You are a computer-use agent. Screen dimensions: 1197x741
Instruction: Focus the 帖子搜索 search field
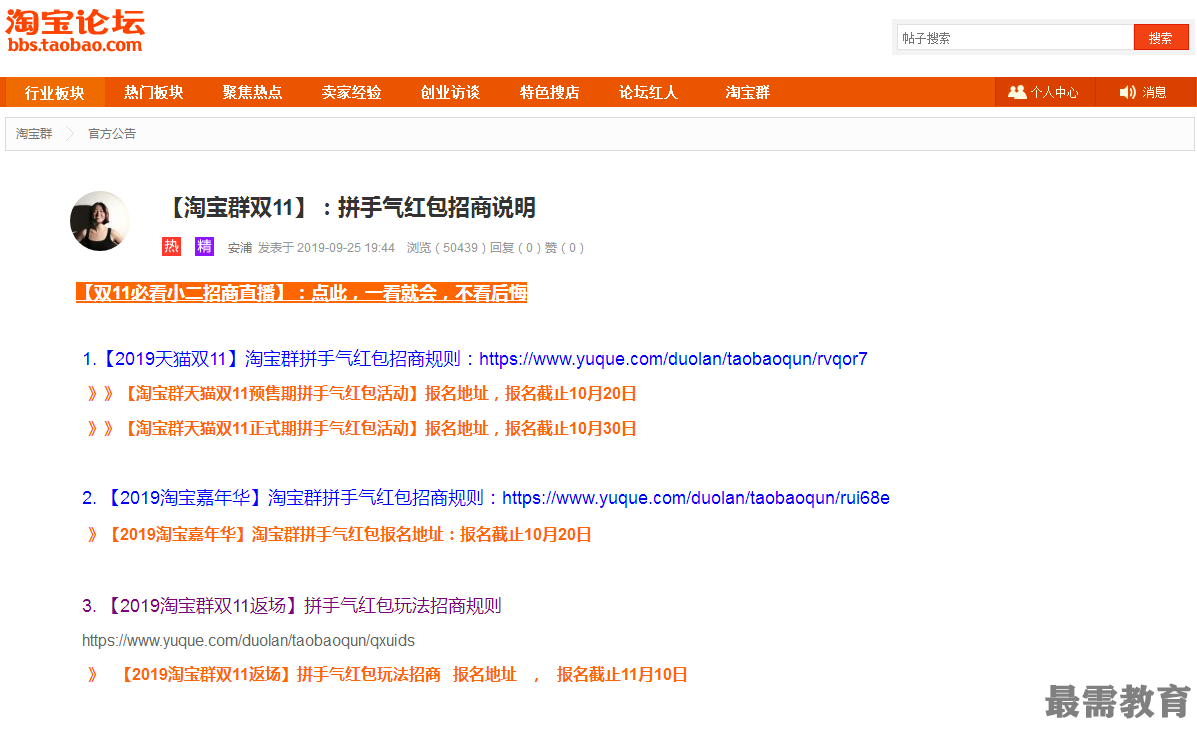[1015, 37]
